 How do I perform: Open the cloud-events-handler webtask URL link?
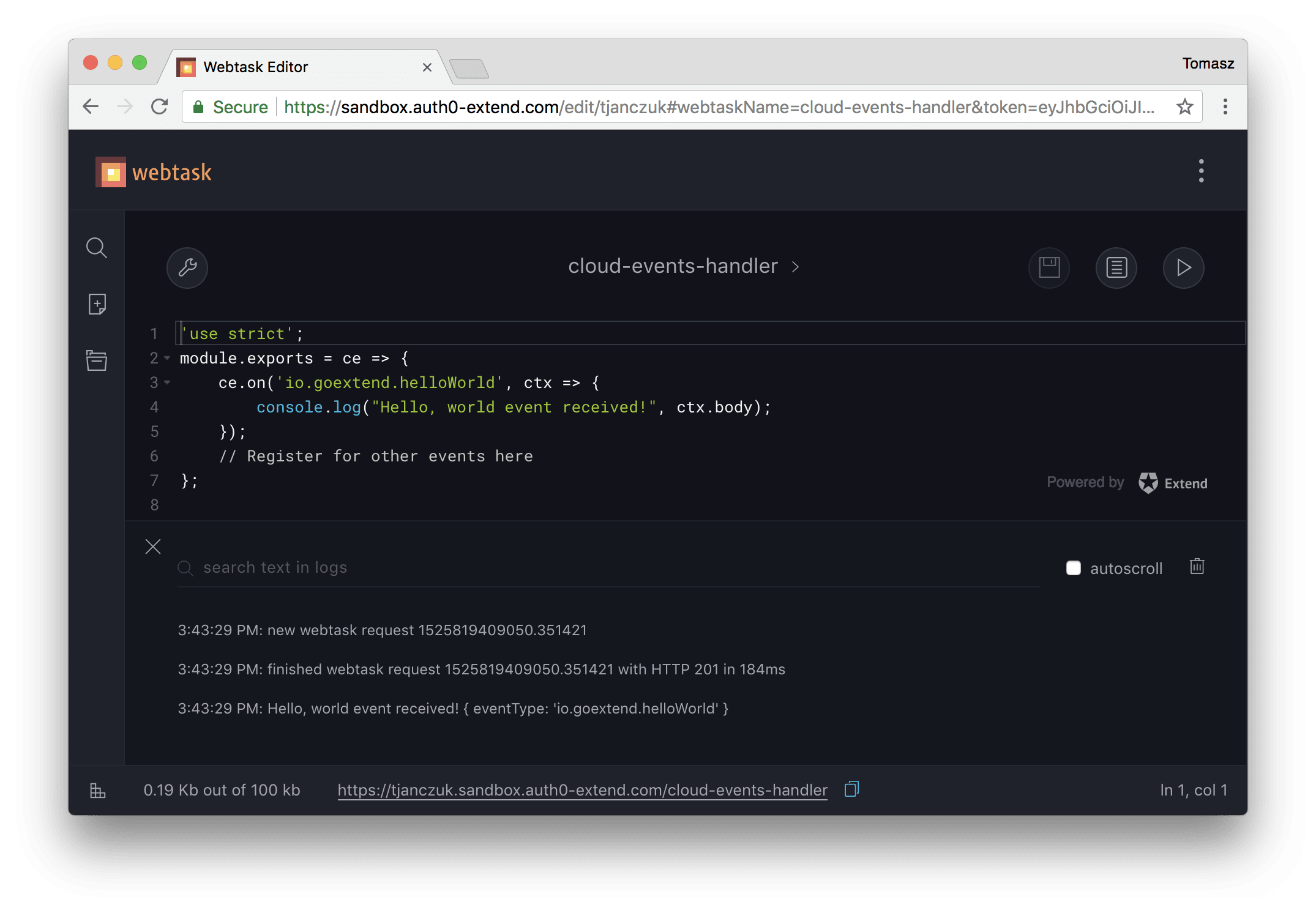[582, 790]
